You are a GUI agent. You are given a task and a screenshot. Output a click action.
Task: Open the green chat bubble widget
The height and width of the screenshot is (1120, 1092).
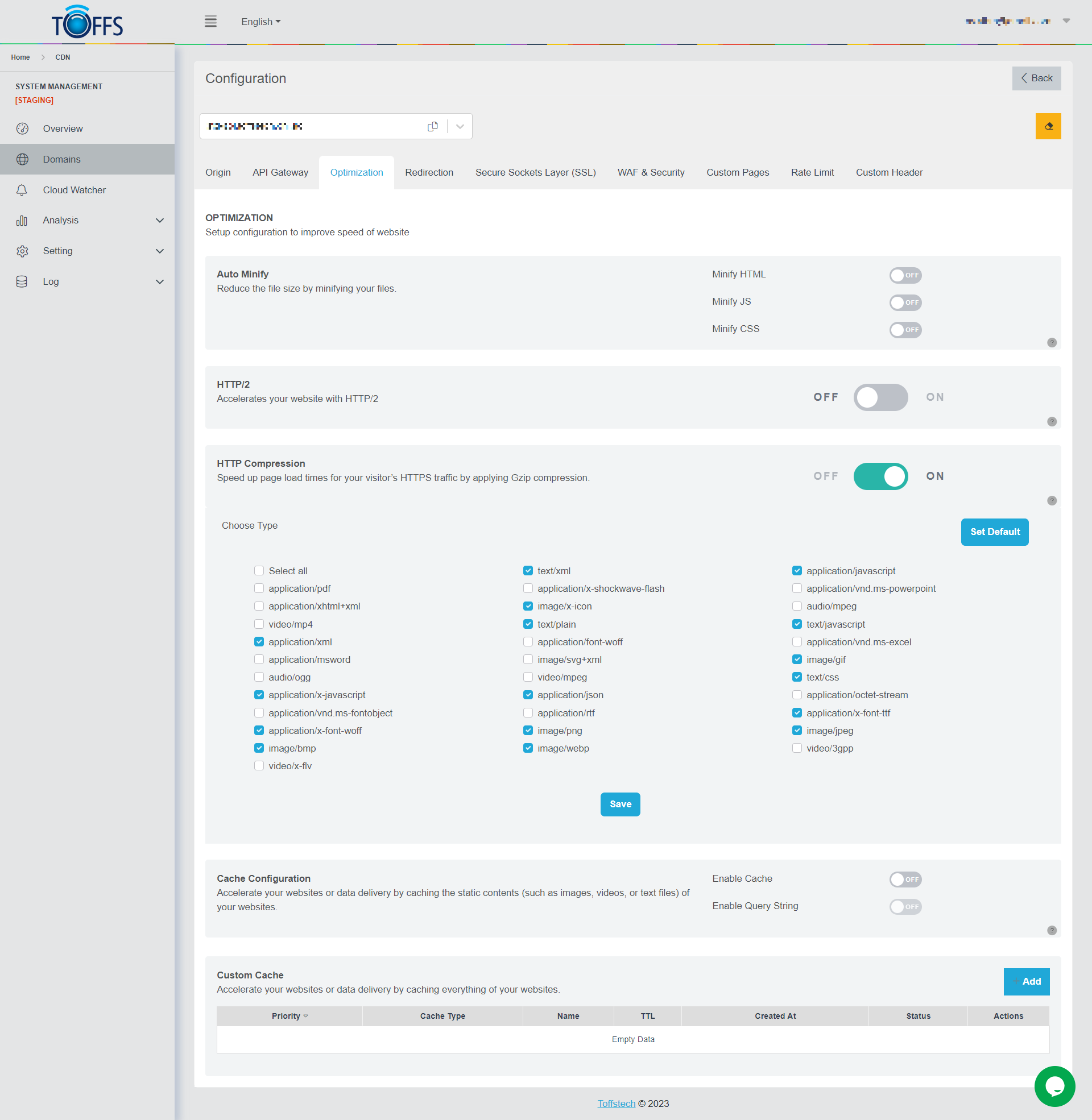click(x=1054, y=1086)
